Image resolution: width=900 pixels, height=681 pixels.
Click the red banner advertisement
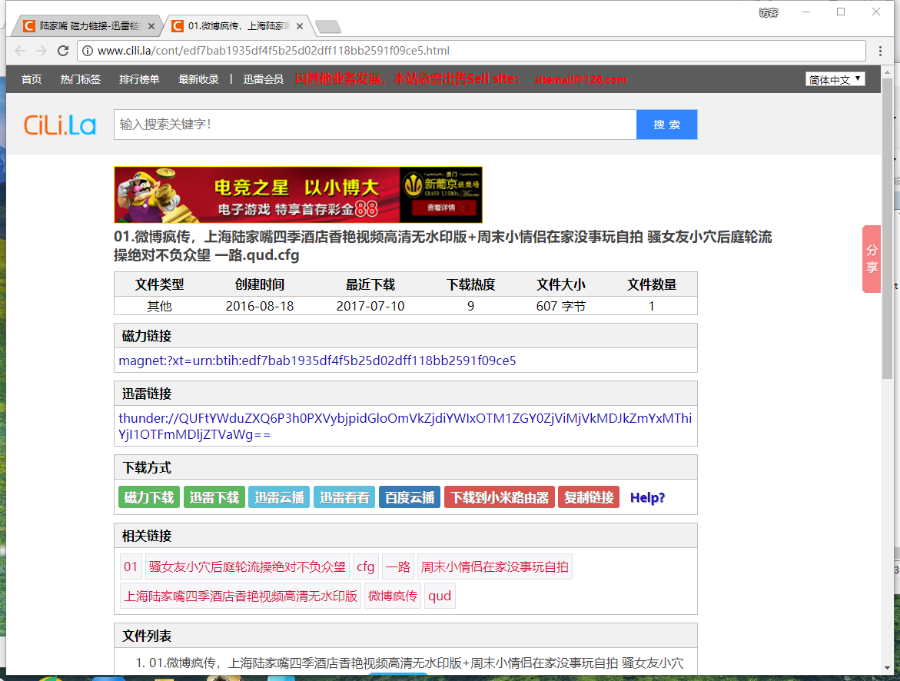(298, 195)
